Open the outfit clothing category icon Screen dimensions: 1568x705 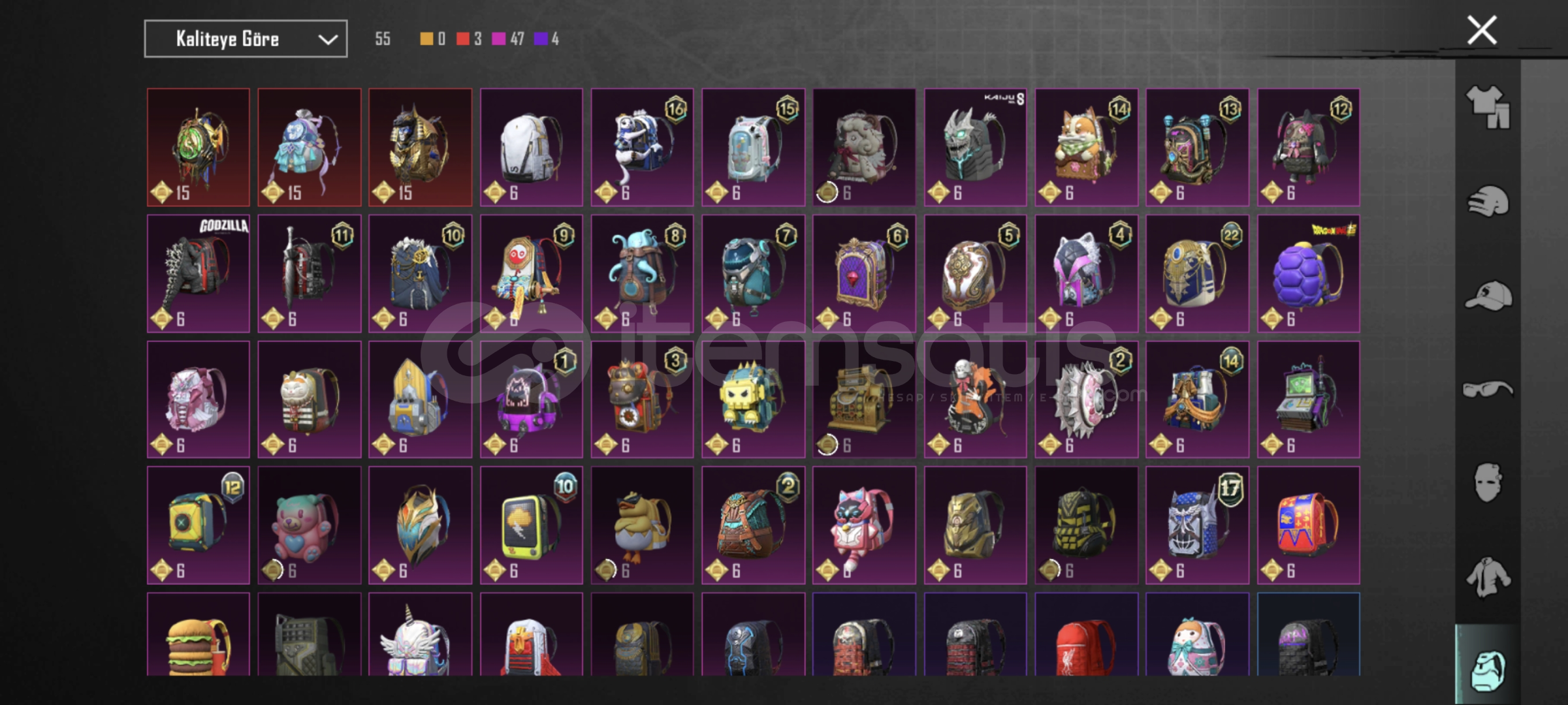click(1488, 107)
